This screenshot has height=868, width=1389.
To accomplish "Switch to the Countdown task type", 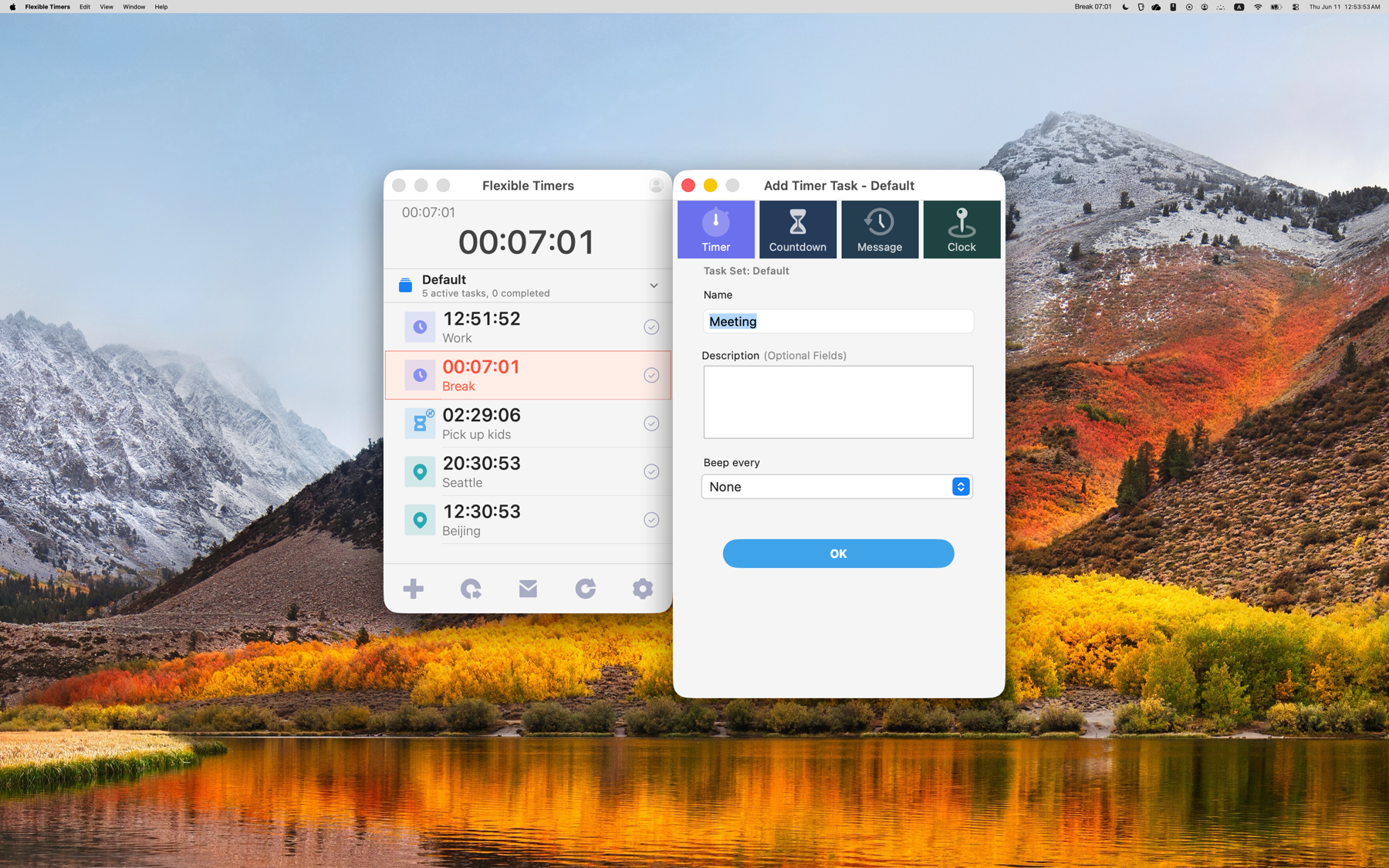I will [797, 229].
